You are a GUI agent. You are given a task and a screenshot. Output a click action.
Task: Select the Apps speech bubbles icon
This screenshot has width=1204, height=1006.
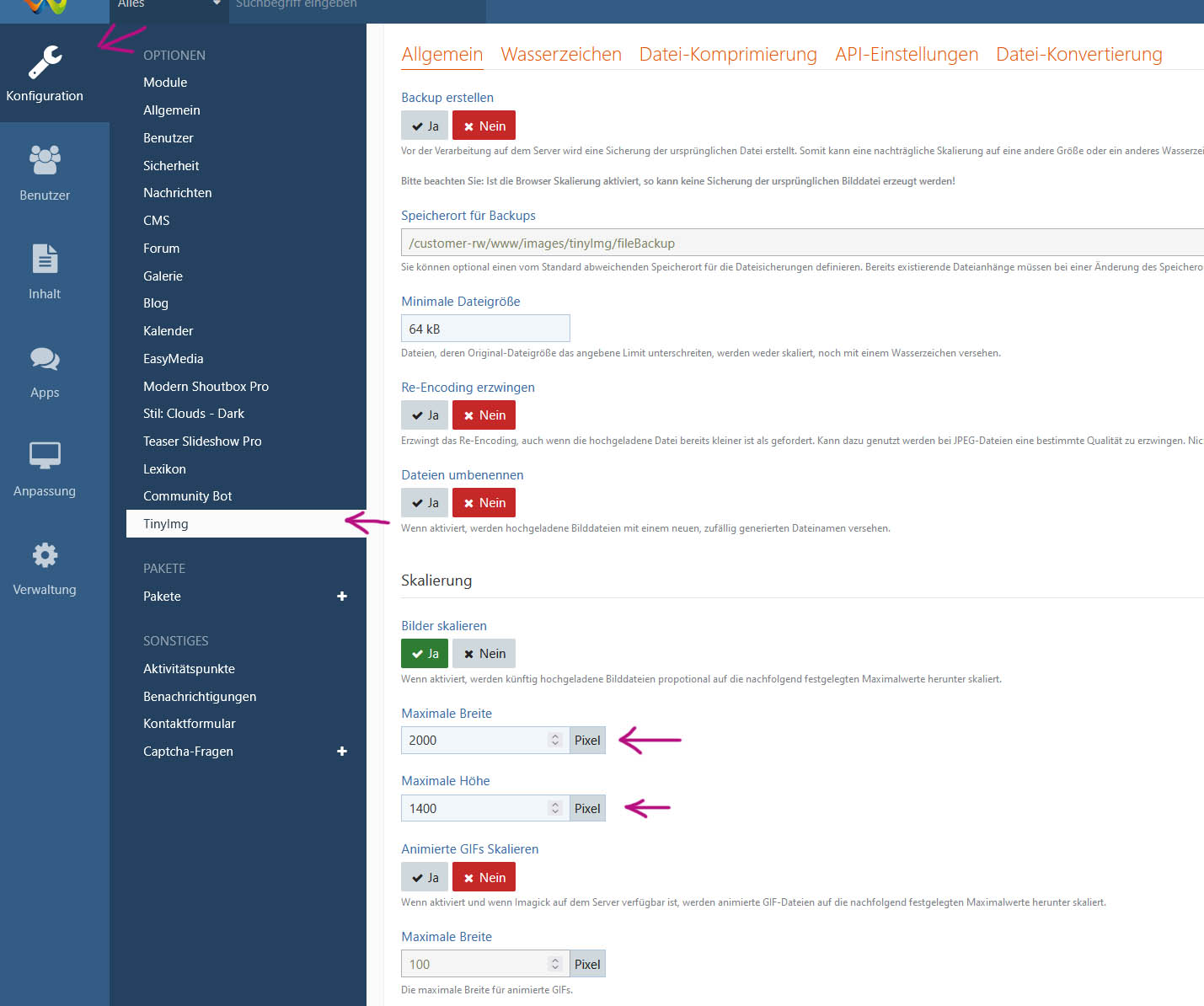click(x=45, y=358)
